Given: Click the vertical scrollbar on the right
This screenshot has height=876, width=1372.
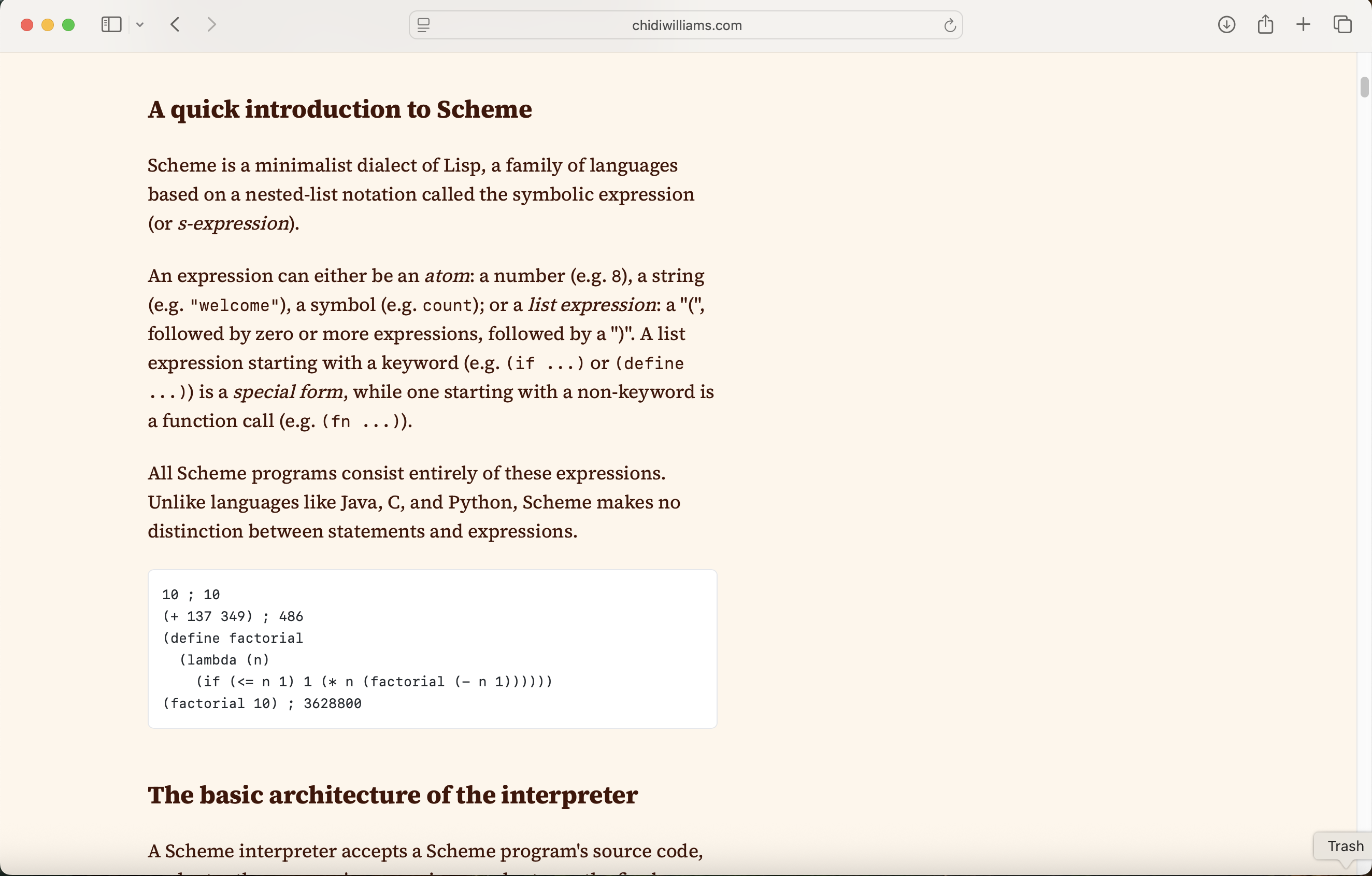Looking at the screenshot, I should pos(1365,87).
